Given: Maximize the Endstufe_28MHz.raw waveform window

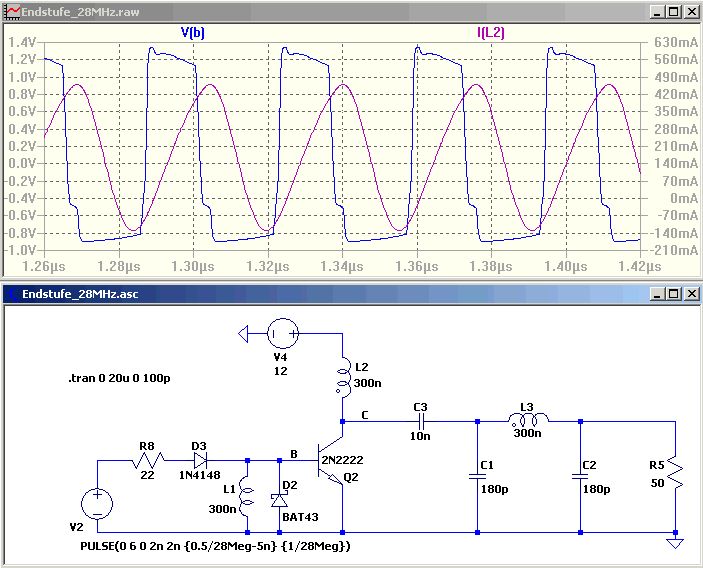Looking at the screenshot, I should coord(673,11).
